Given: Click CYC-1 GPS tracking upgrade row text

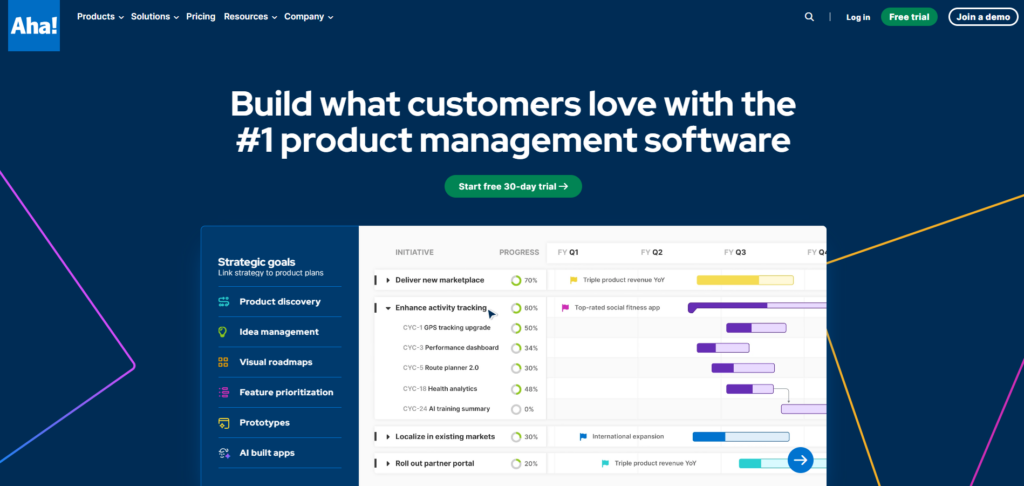Looking at the screenshot, I should (x=447, y=328).
